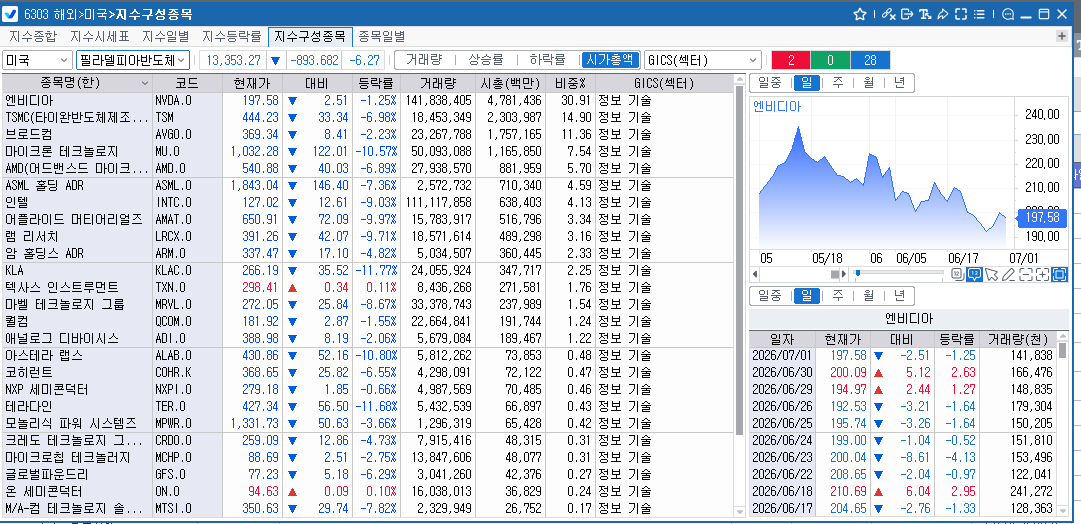Switch to the 지수등락률 tab

(232, 36)
